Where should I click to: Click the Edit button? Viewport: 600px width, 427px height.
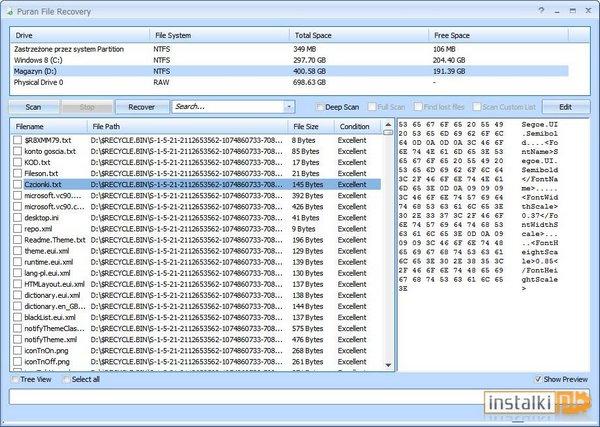[x=566, y=107]
